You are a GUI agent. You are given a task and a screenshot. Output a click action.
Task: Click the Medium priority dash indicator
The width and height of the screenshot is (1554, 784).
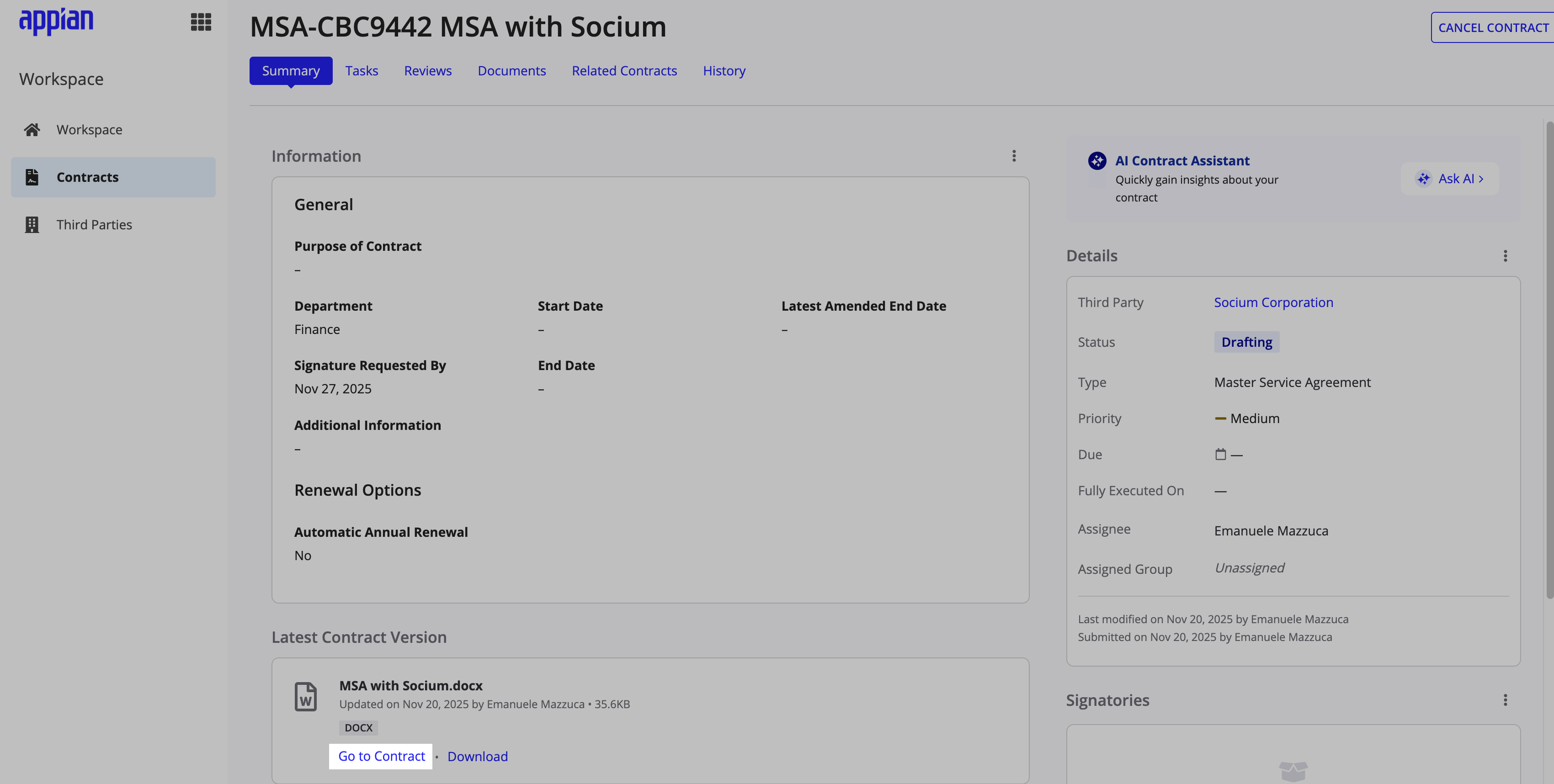coord(1220,418)
